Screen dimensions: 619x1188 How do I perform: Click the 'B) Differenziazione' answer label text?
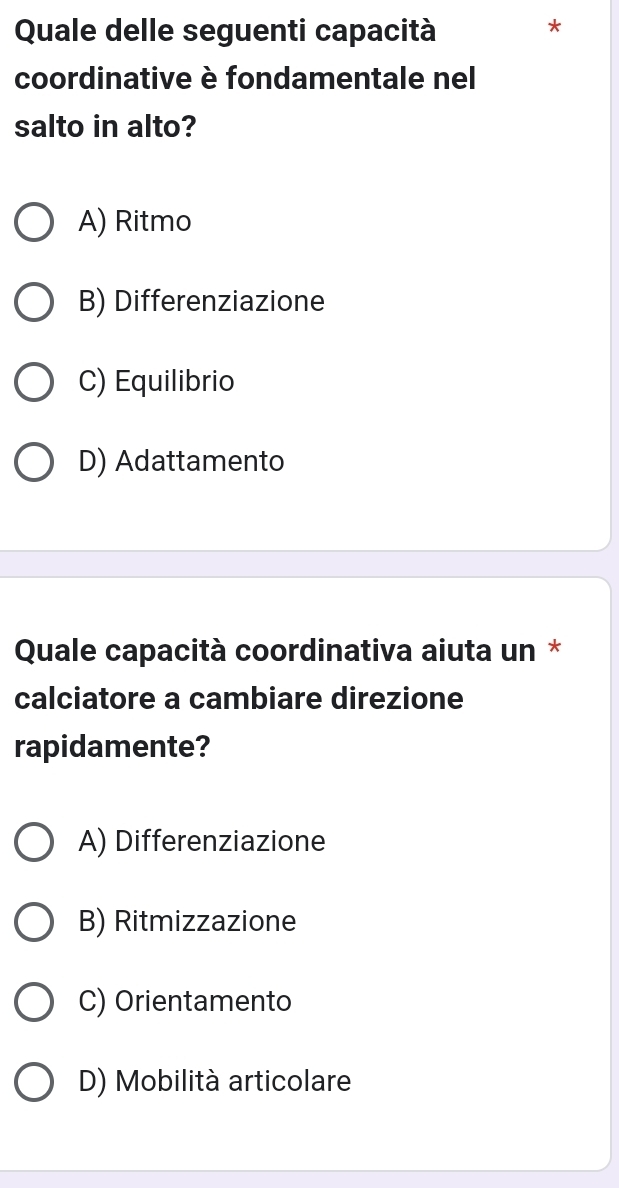(201, 302)
